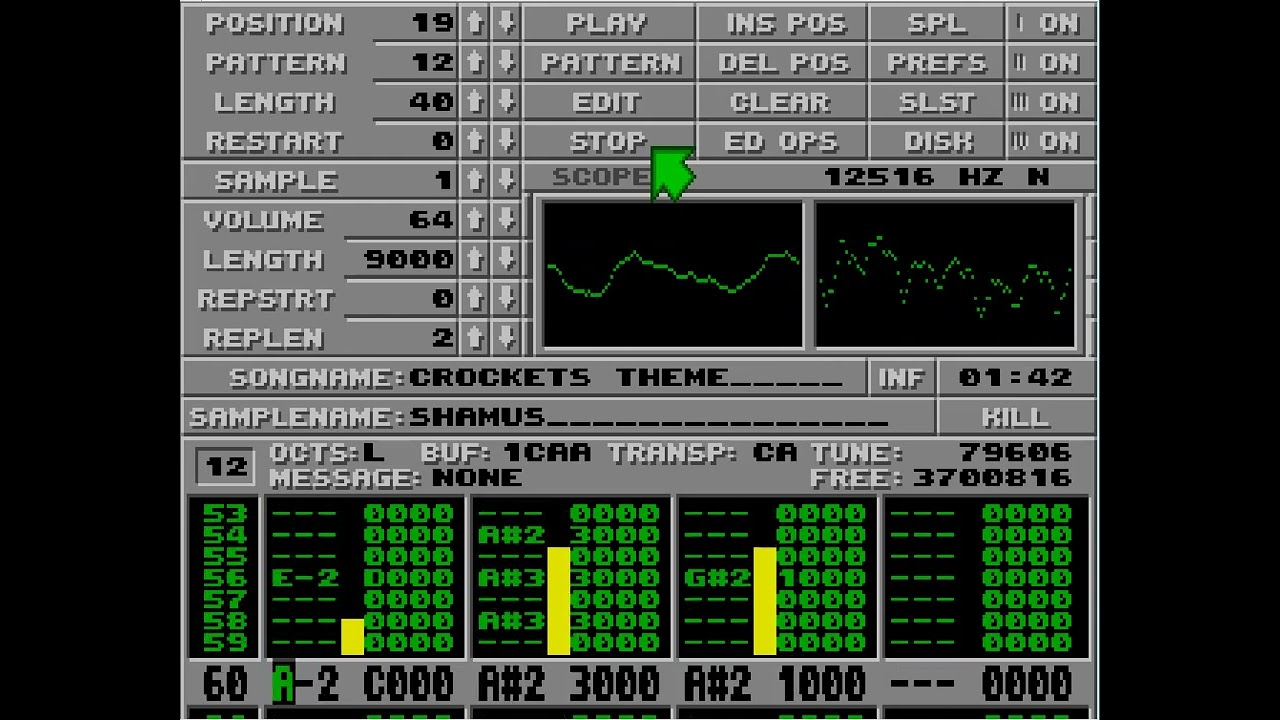Viewport: 1280px width, 720px height.
Task: Click current row A#2 3000 in track two
Action: 570,685
